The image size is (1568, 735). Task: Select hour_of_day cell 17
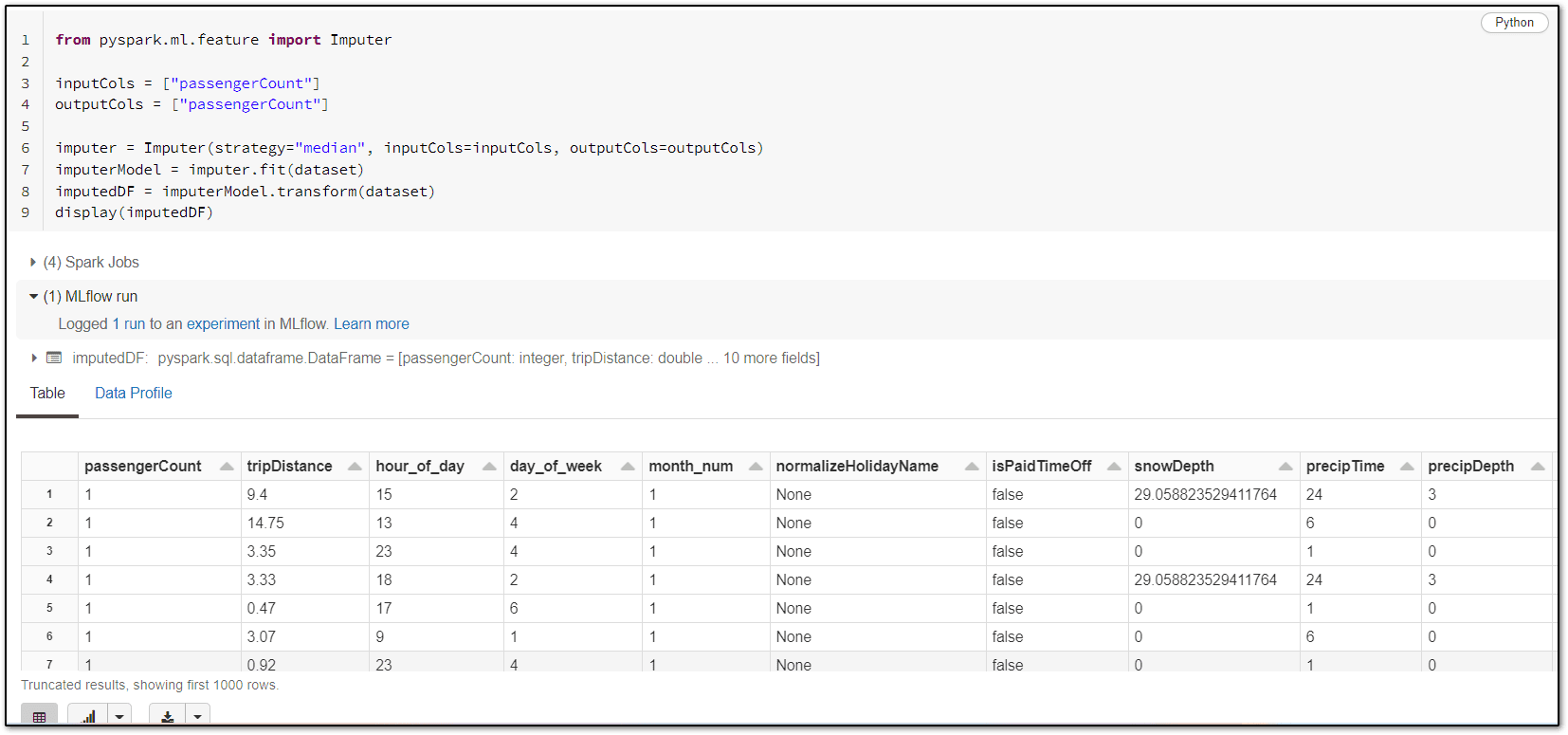tap(436, 608)
